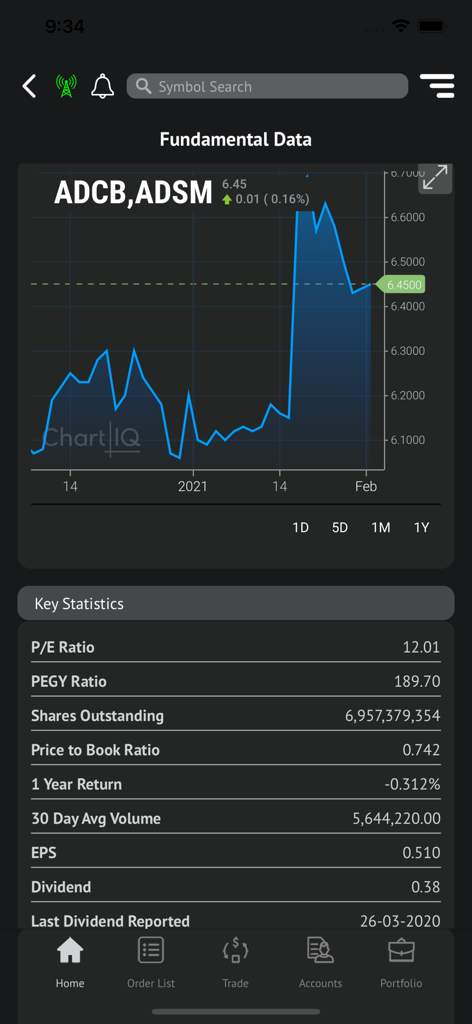Click Shares Outstanding value 6,957,379,354
Viewport: 472px width, 1024px height.
tap(392, 716)
